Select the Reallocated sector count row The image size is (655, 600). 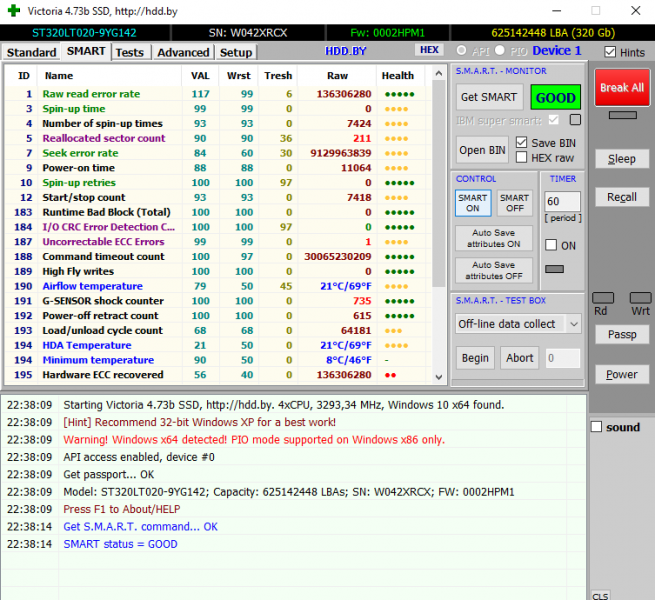[x=104, y=138]
